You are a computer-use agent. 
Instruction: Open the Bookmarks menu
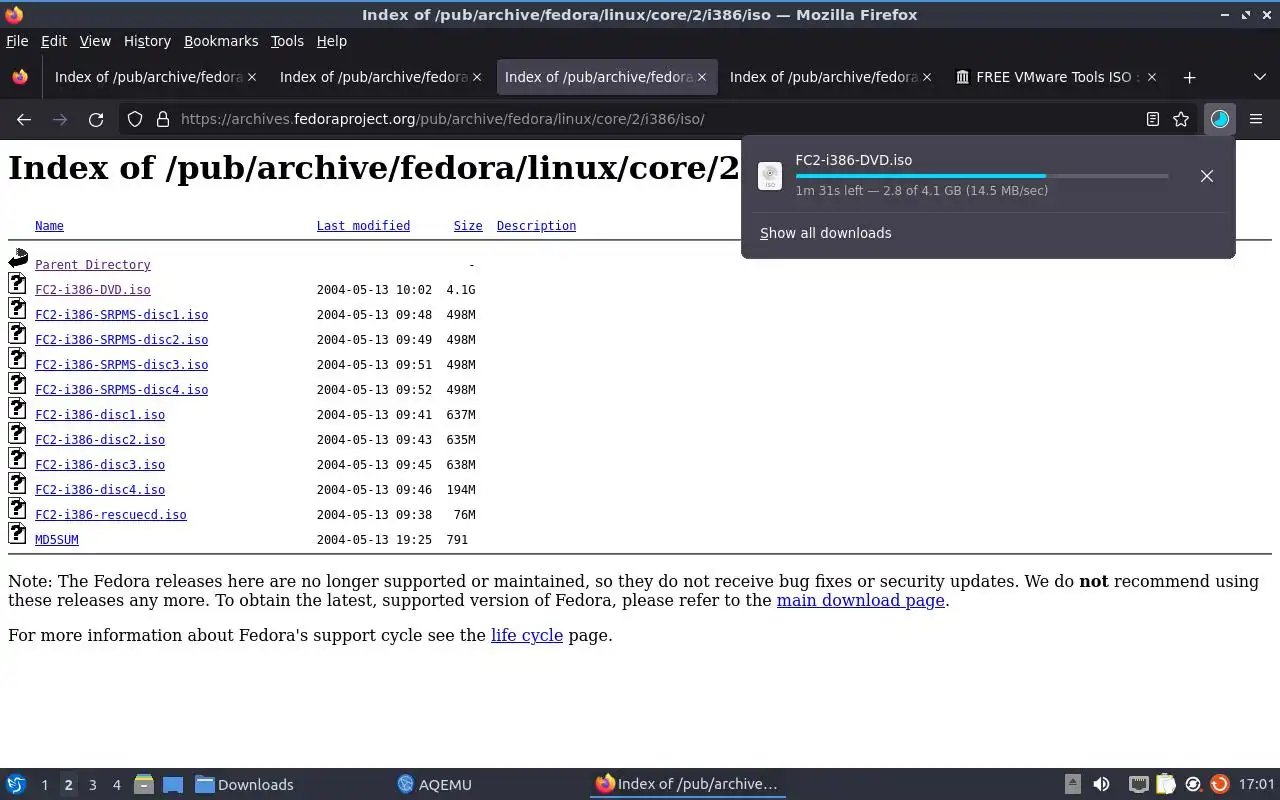(x=221, y=41)
